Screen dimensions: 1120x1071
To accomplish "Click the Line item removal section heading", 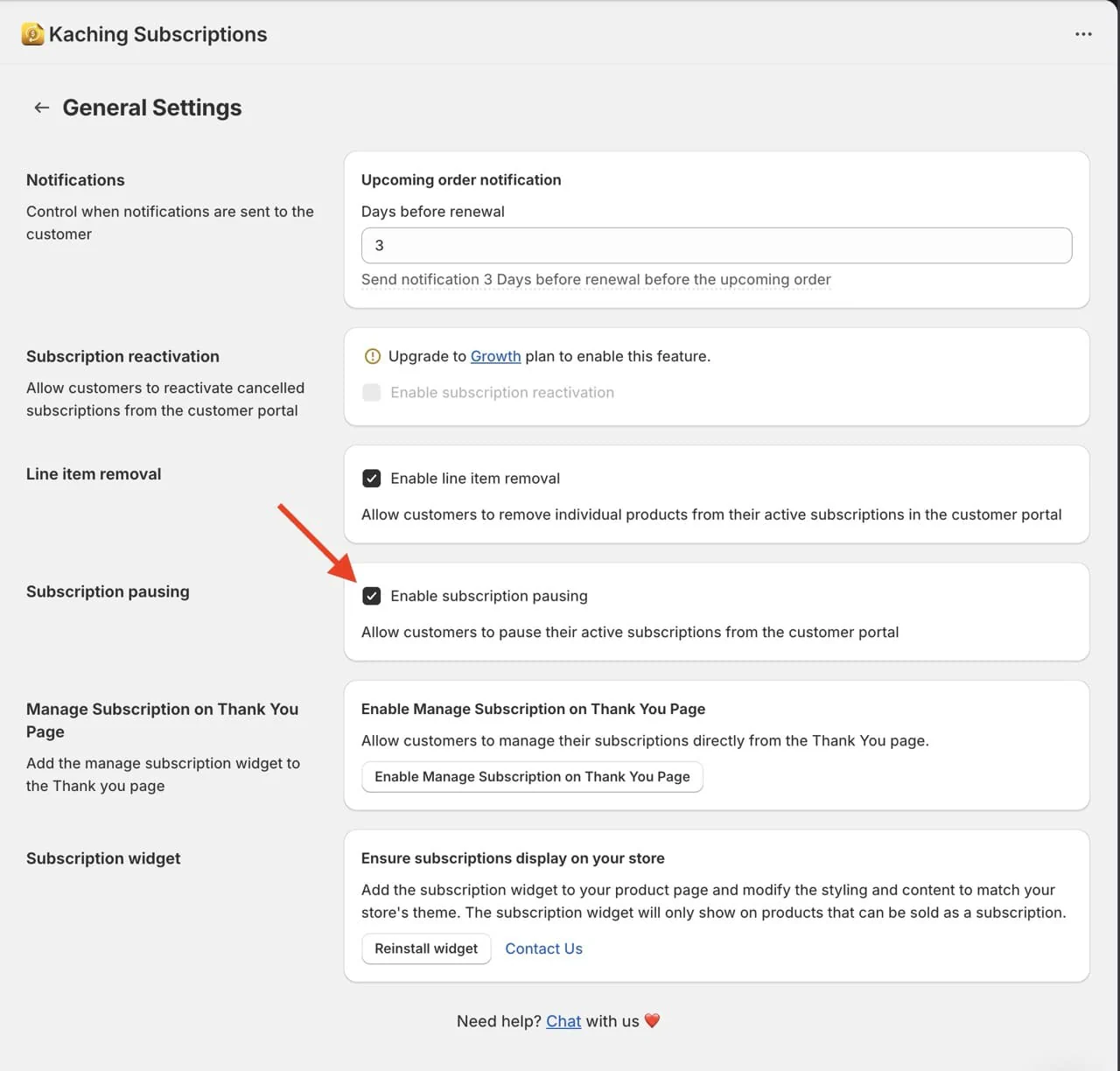I will [94, 474].
